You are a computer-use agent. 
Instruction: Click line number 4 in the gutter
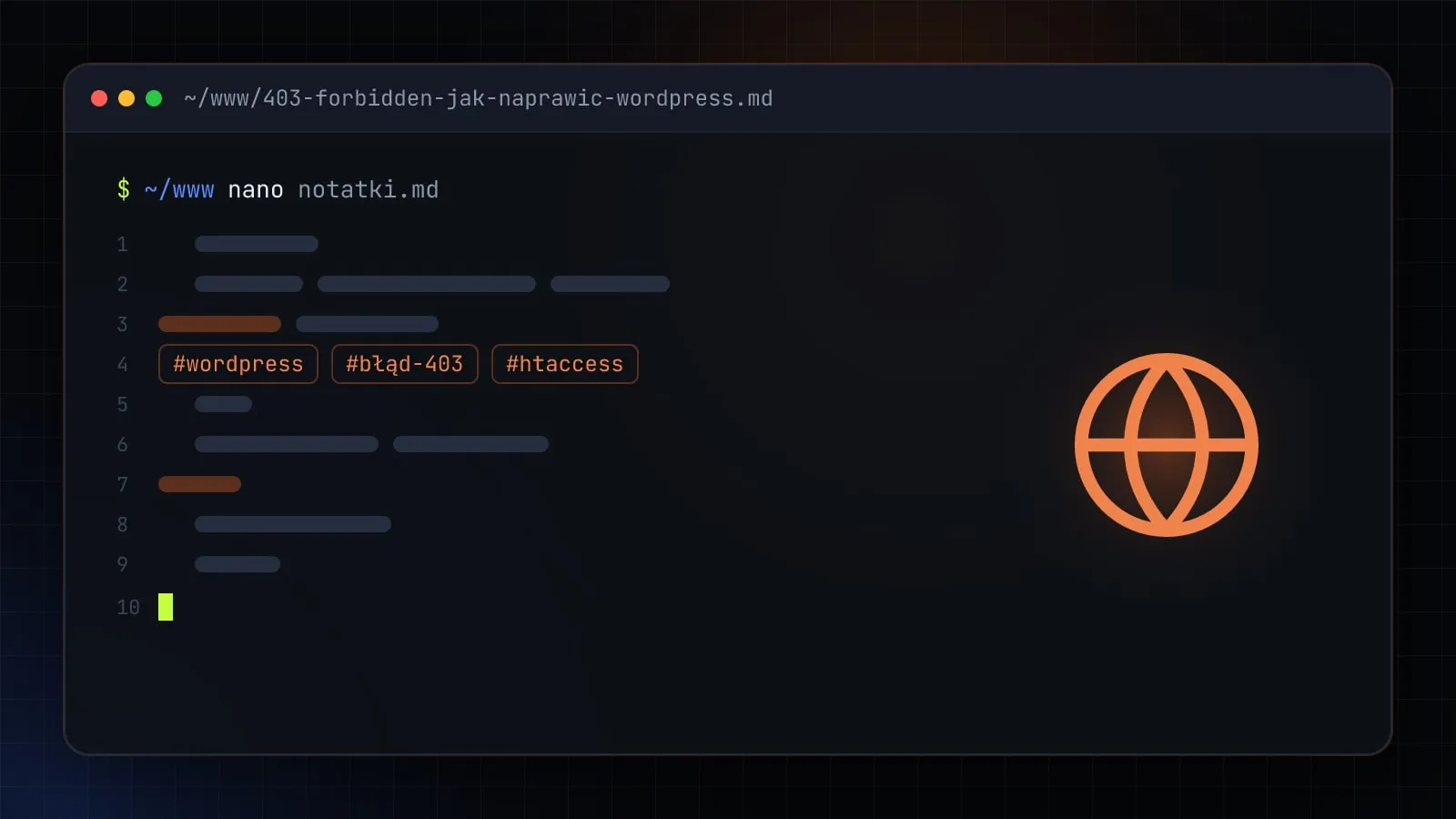pyautogui.click(x=123, y=364)
